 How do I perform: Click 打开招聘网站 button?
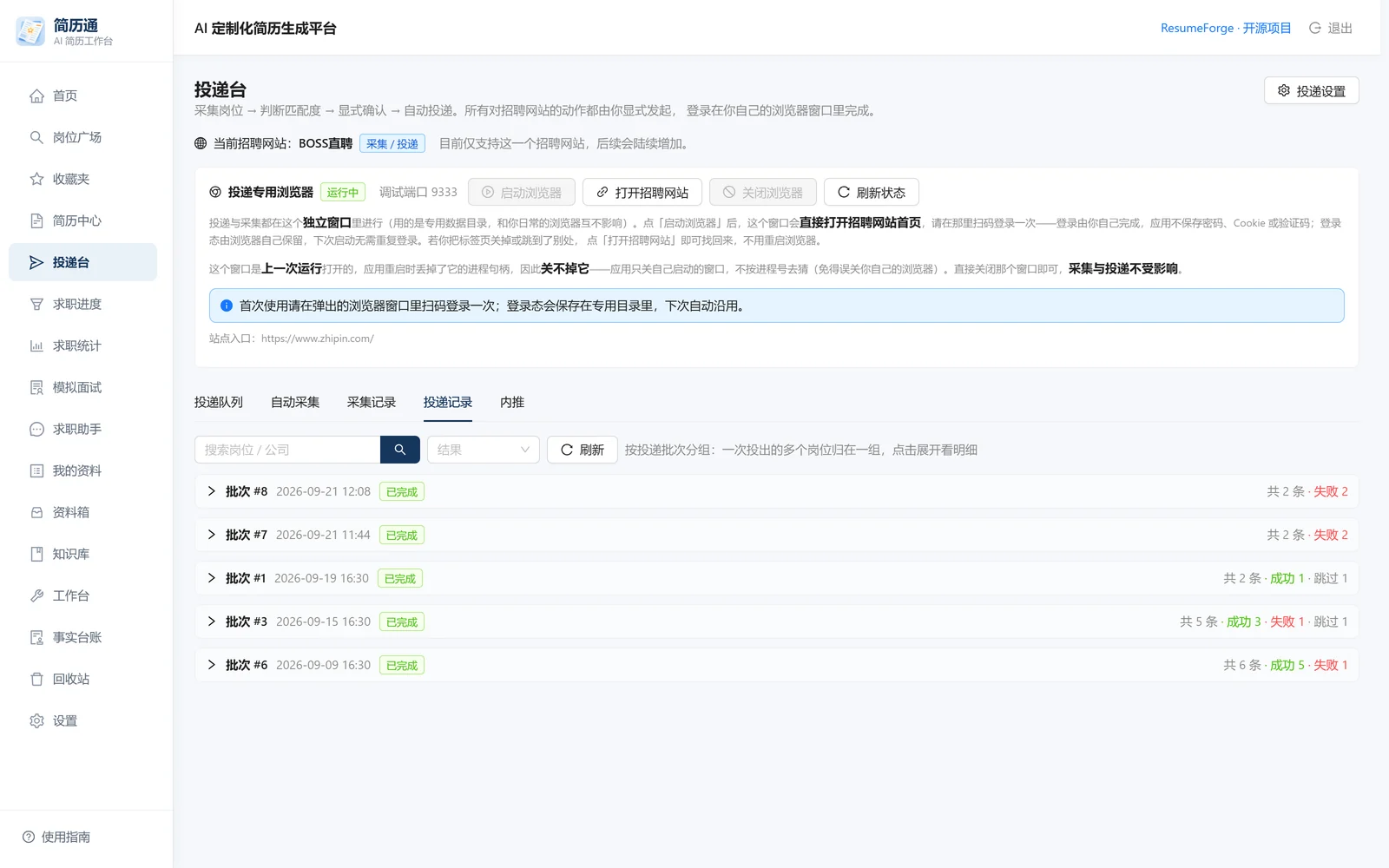[x=642, y=192]
